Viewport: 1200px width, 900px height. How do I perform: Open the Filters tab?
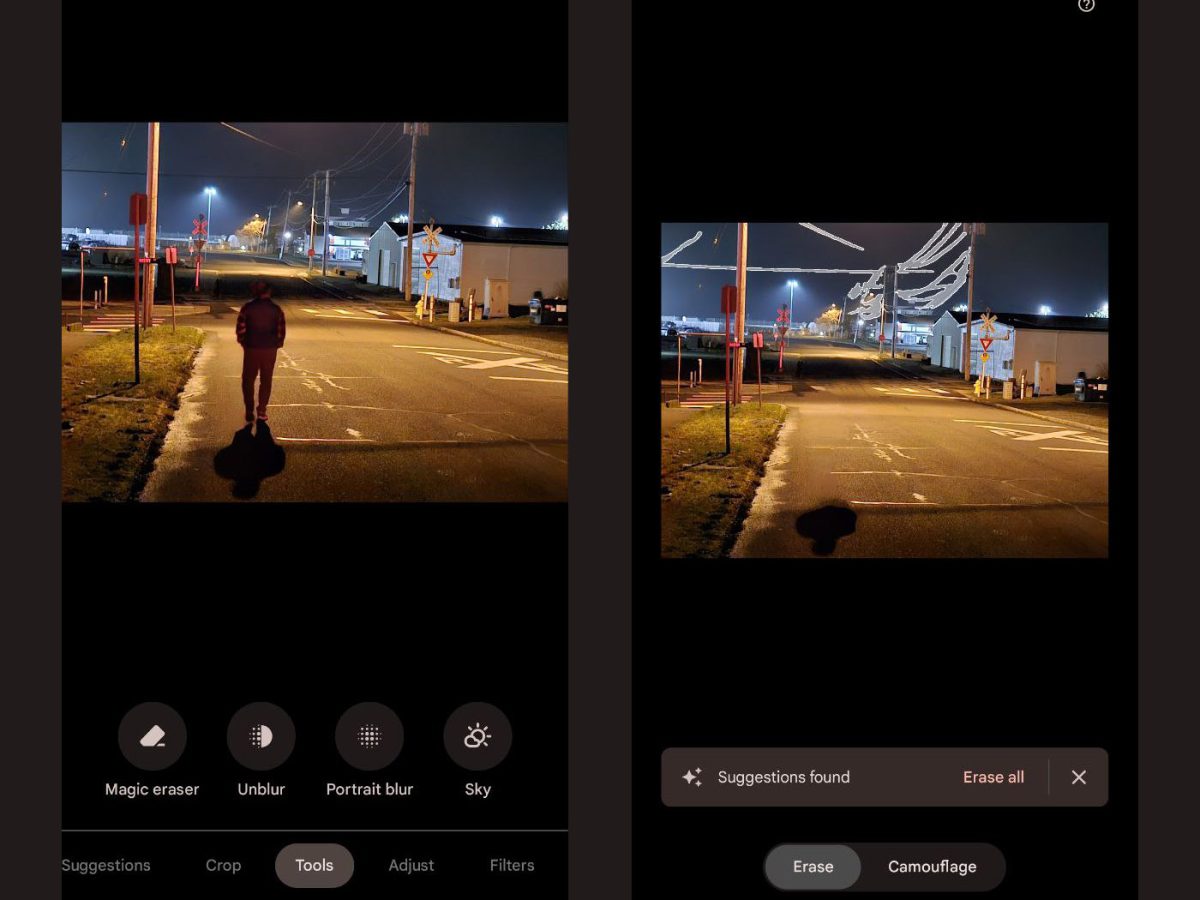pos(512,866)
